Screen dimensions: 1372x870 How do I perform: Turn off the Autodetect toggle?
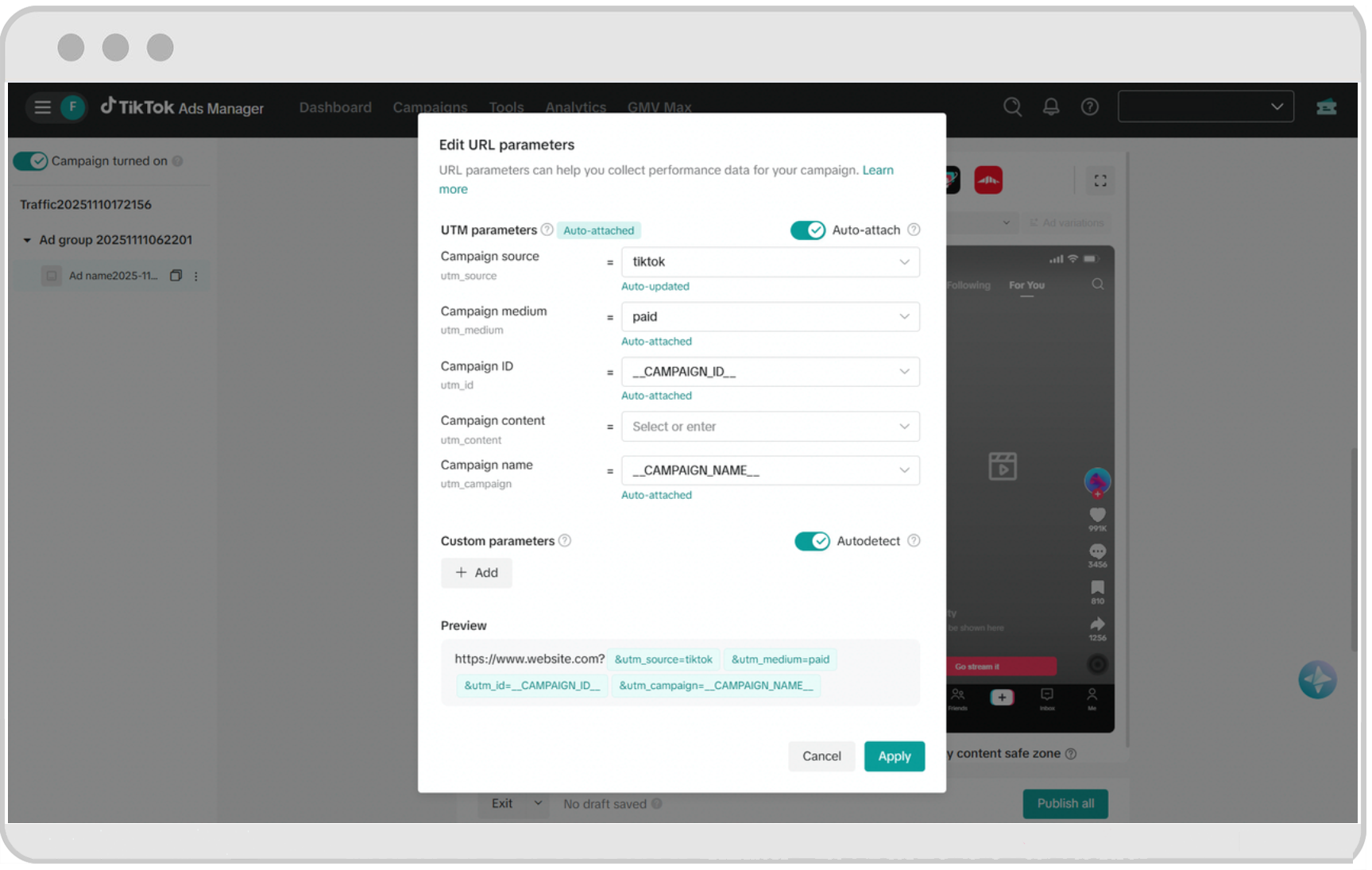(x=812, y=541)
